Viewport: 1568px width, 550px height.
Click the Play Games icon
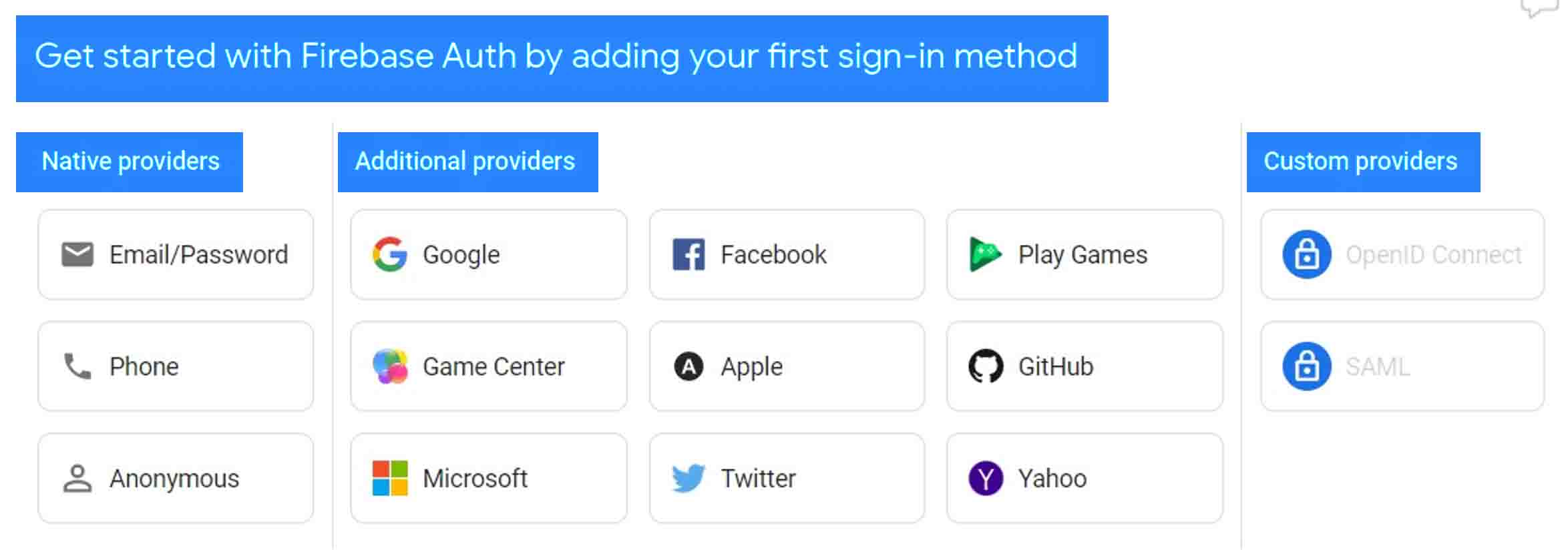coord(985,254)
